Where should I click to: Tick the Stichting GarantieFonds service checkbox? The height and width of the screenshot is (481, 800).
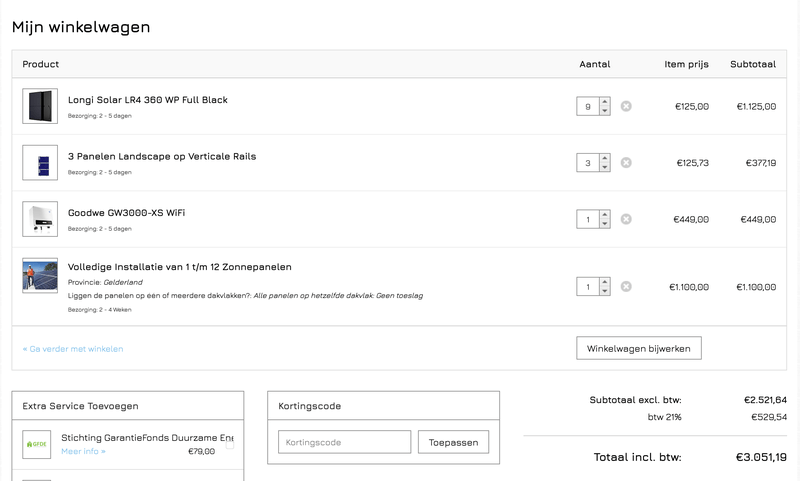[230, 443]
